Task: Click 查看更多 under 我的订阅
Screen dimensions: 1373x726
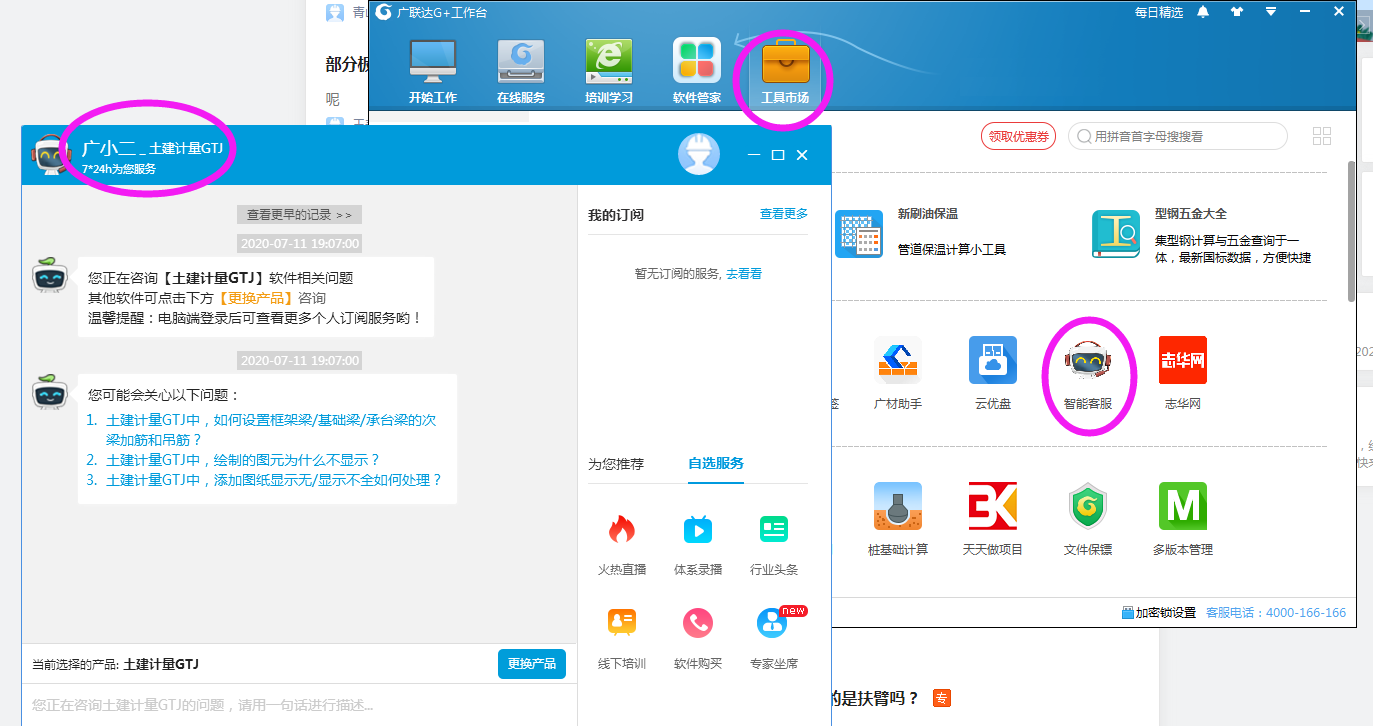Action: [x=784, y=214]
